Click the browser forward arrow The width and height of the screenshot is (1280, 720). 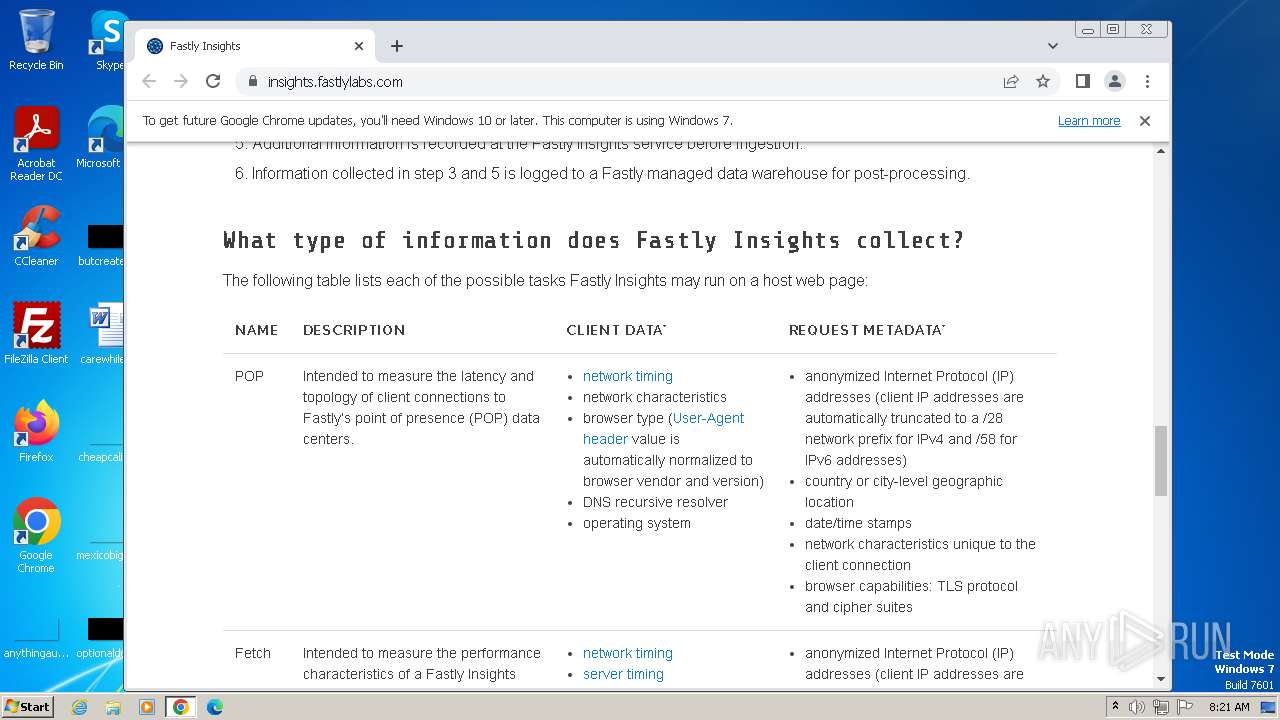[x=181, y=82]
